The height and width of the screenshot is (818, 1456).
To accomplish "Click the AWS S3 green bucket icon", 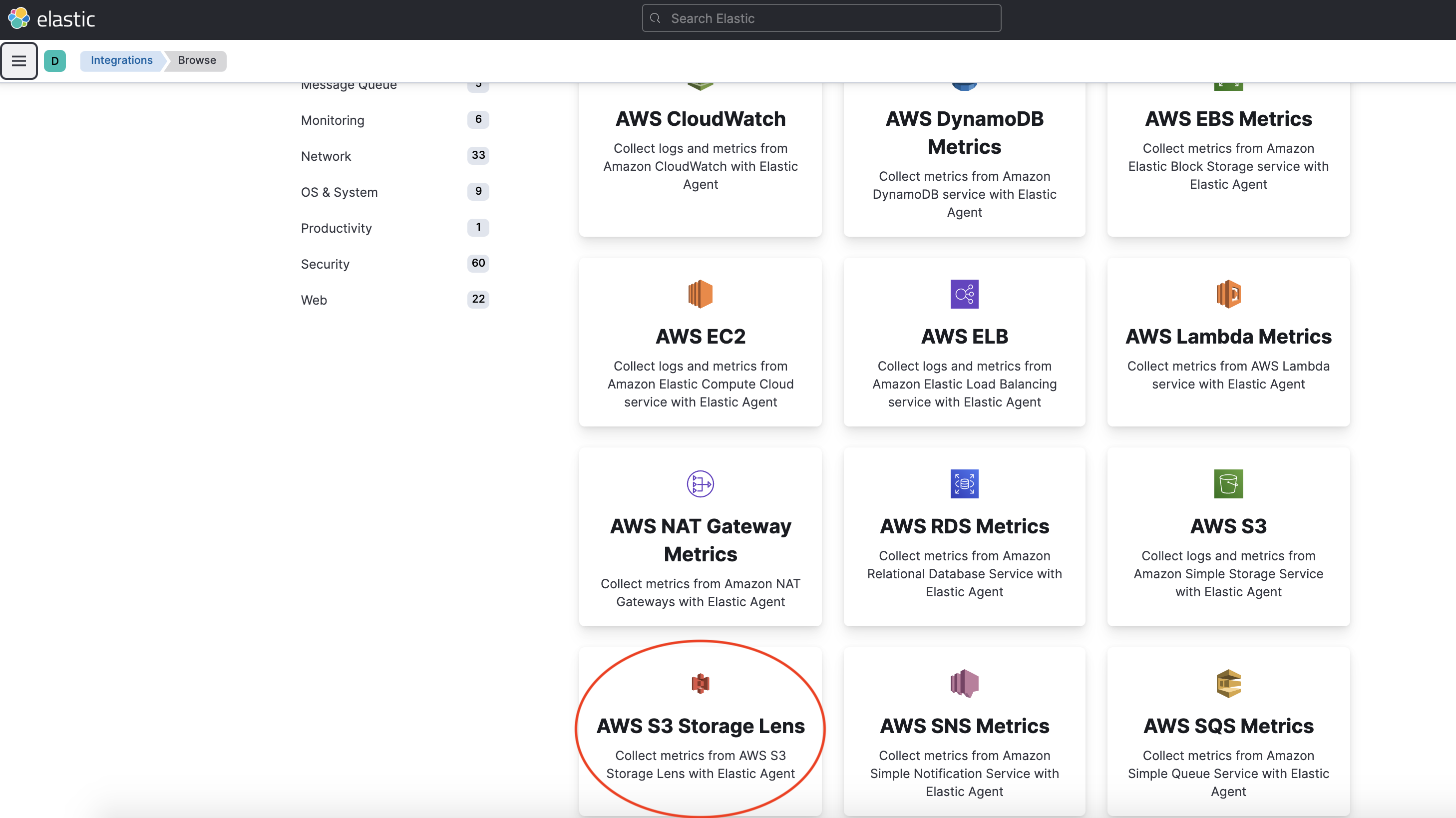I will point(1228,484).
